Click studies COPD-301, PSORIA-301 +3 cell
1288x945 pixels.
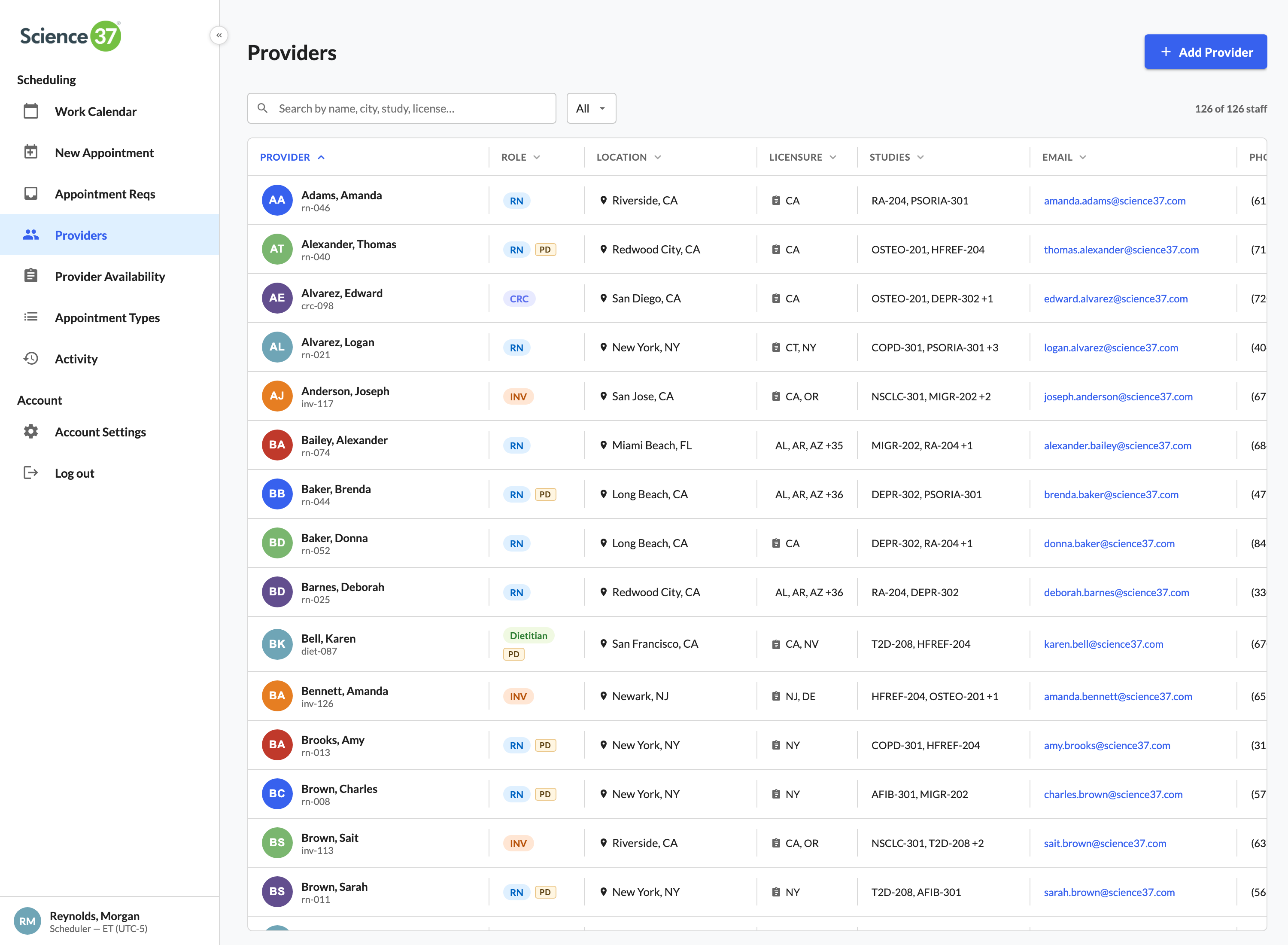934,347
